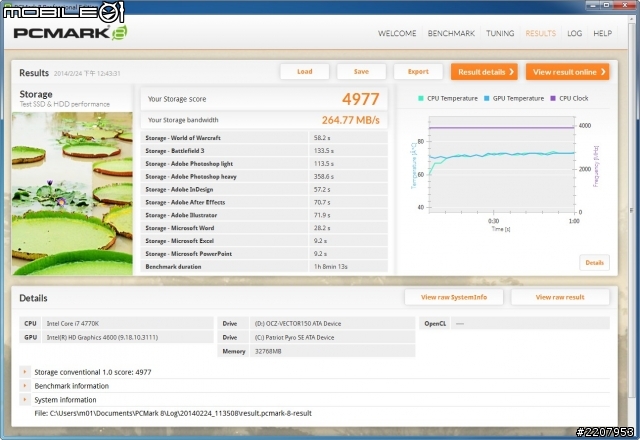Click the result file path text
Screen dimensions: 640x440
[173, 413]
